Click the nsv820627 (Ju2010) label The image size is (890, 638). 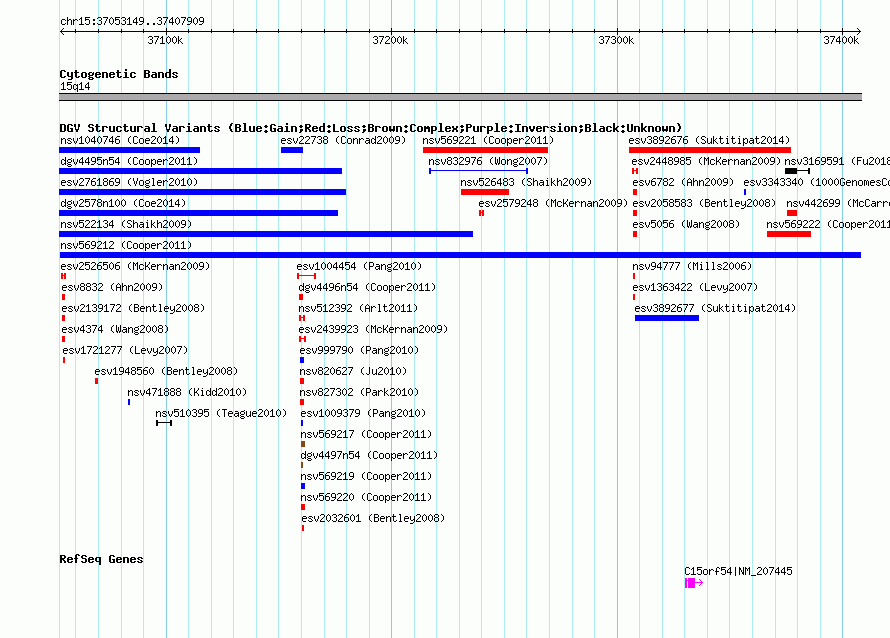pyautogui.click(x=353, y=371)
